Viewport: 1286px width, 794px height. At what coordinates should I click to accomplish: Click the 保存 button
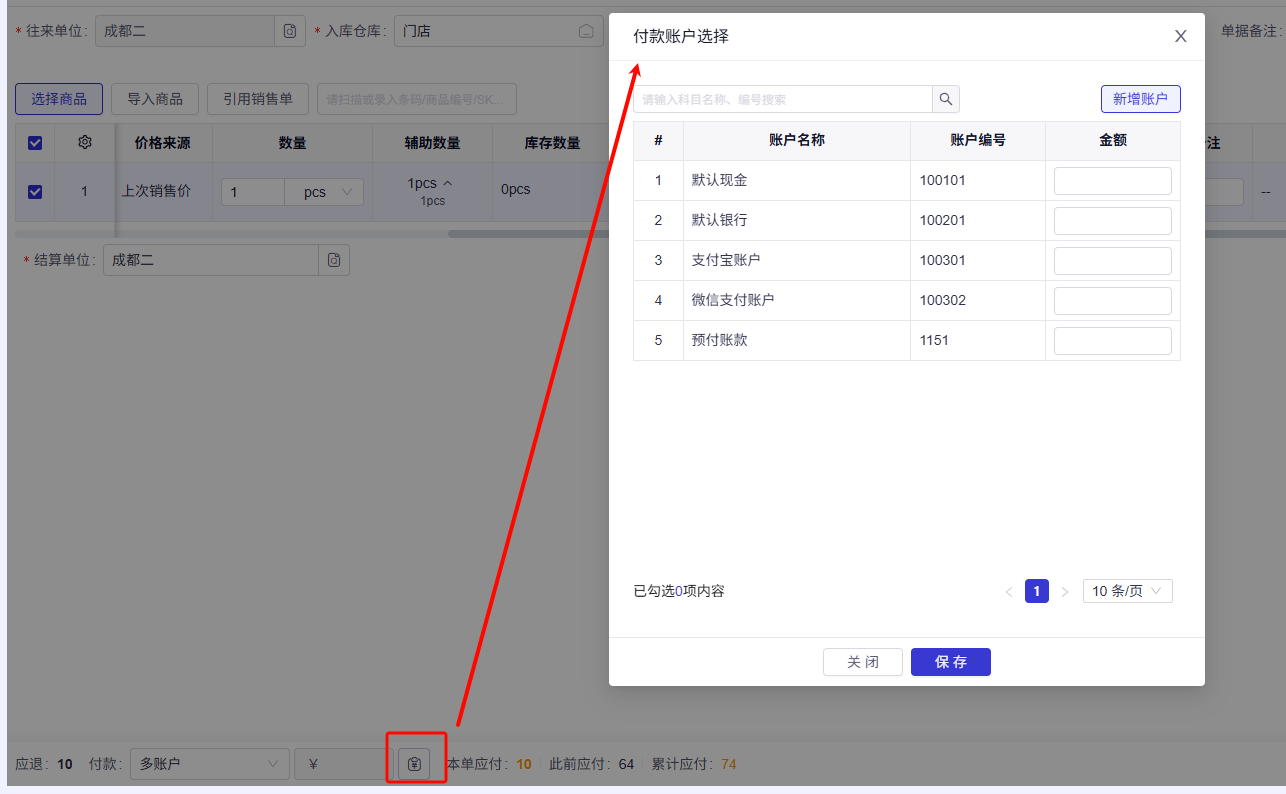point(951,662)
